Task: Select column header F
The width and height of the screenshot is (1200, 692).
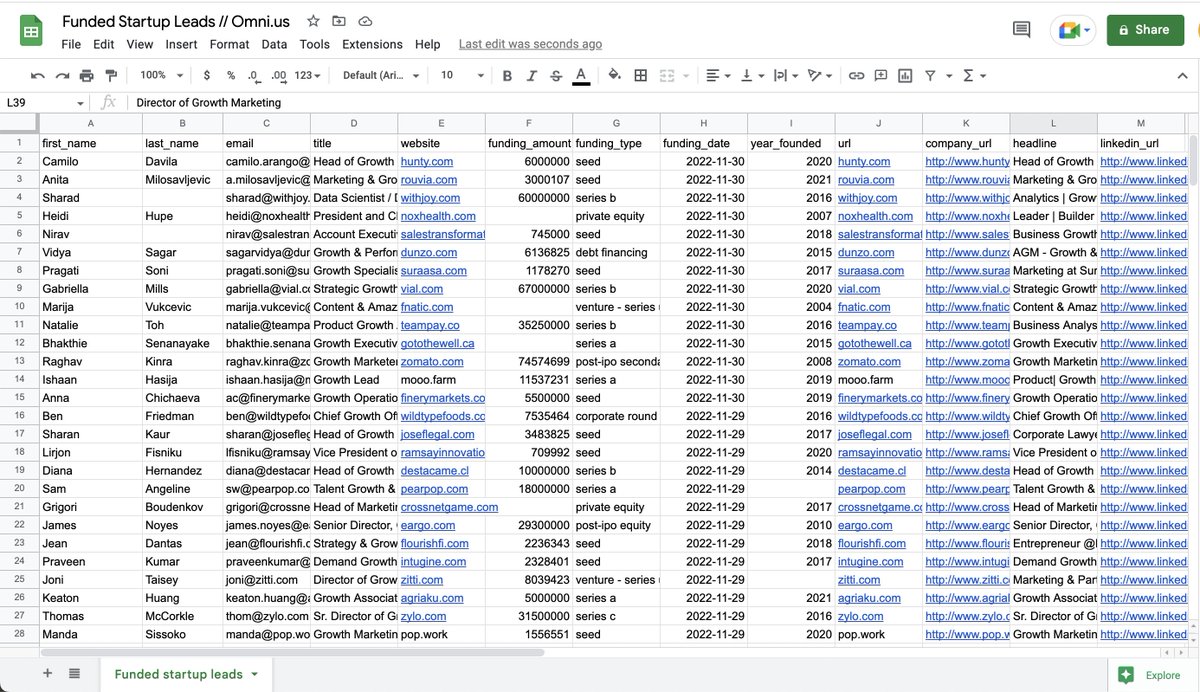Action: pyautogui.click(x=529, y=124)
